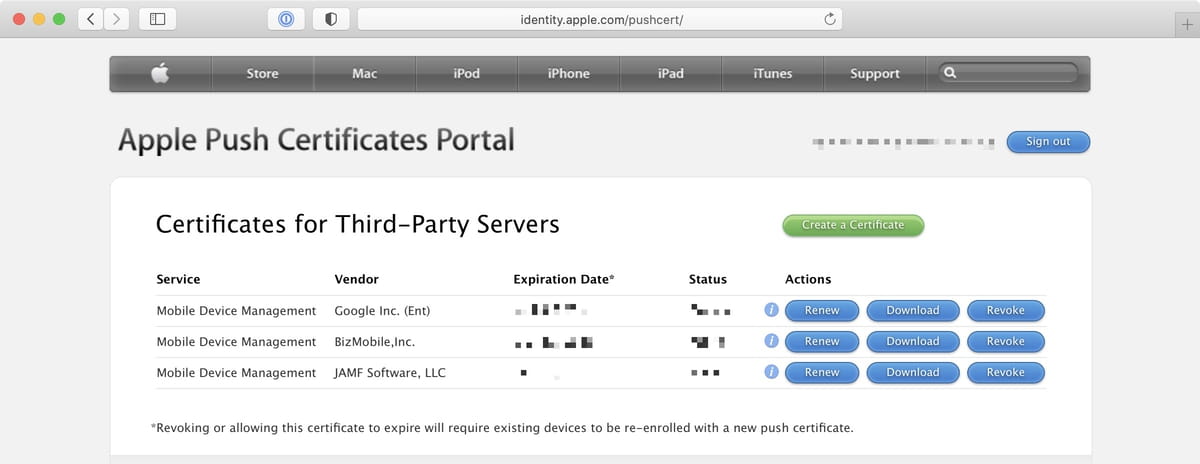Image resolution: width=1200 pixels, height=464 pixels.
Task: Show info for the Google Inc. certificate
Action: point(771,310)
